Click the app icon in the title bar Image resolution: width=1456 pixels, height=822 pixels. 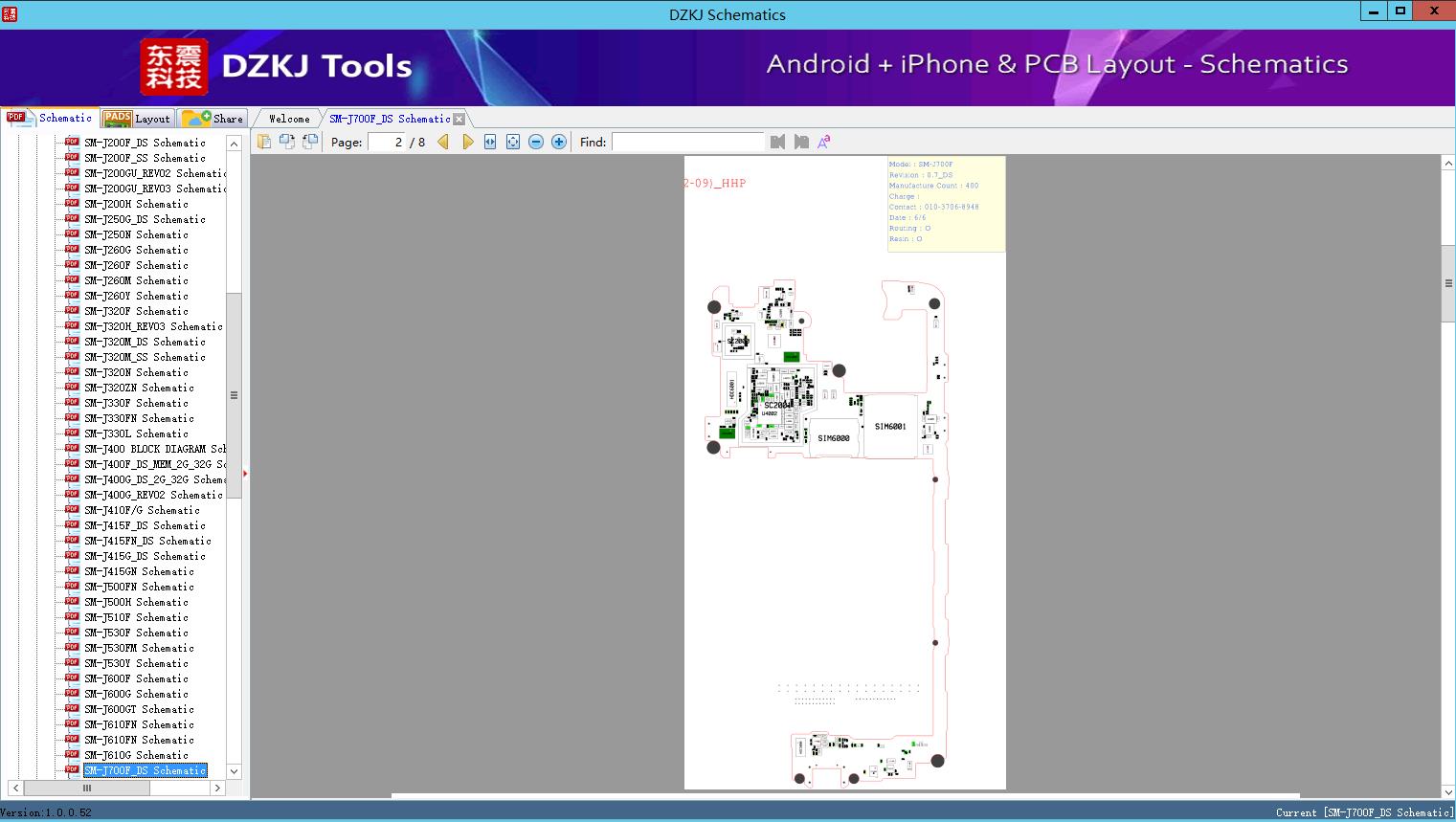(9, 14)
